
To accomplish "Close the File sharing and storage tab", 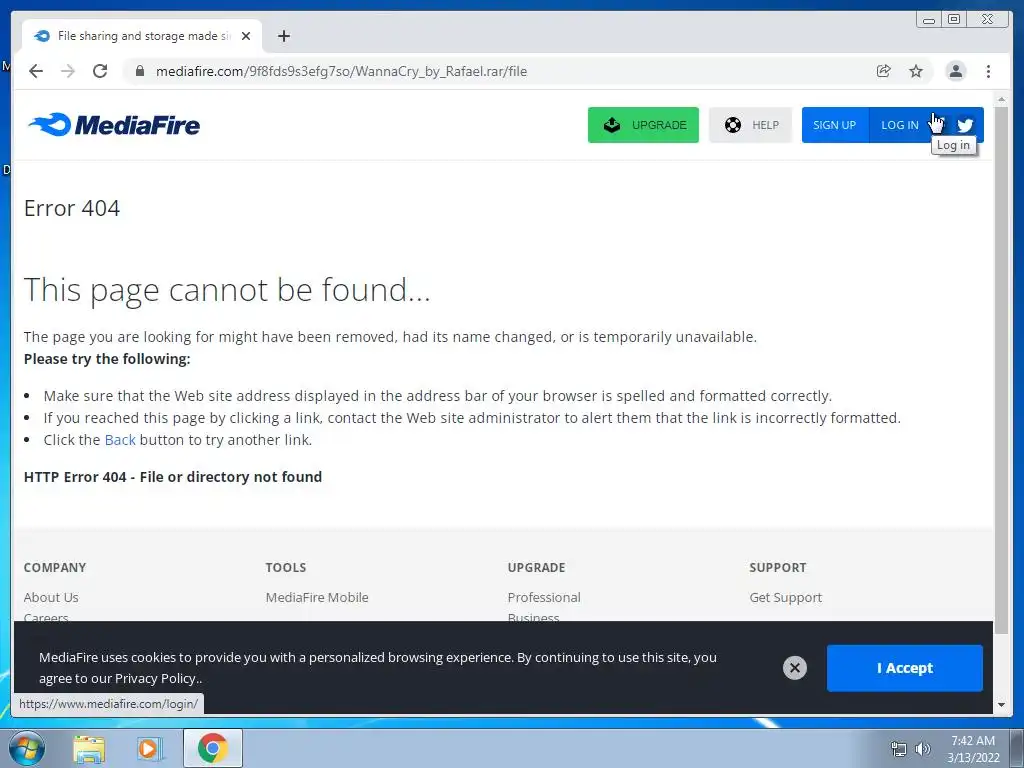I will coord(246,36).
